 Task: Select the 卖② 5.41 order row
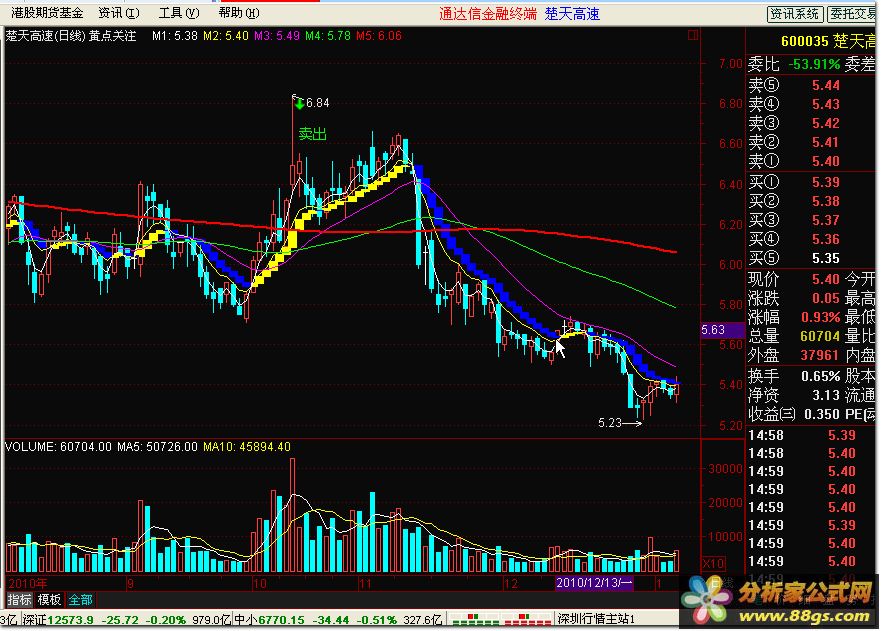(x=812, y=143)
